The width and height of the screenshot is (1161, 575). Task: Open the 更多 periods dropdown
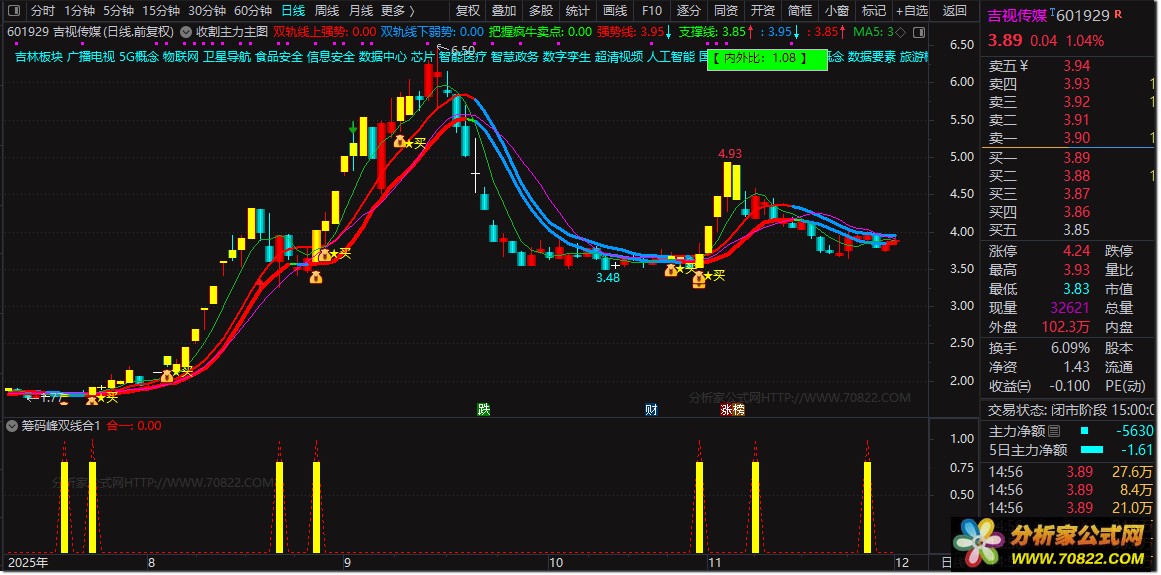point(398,11)
